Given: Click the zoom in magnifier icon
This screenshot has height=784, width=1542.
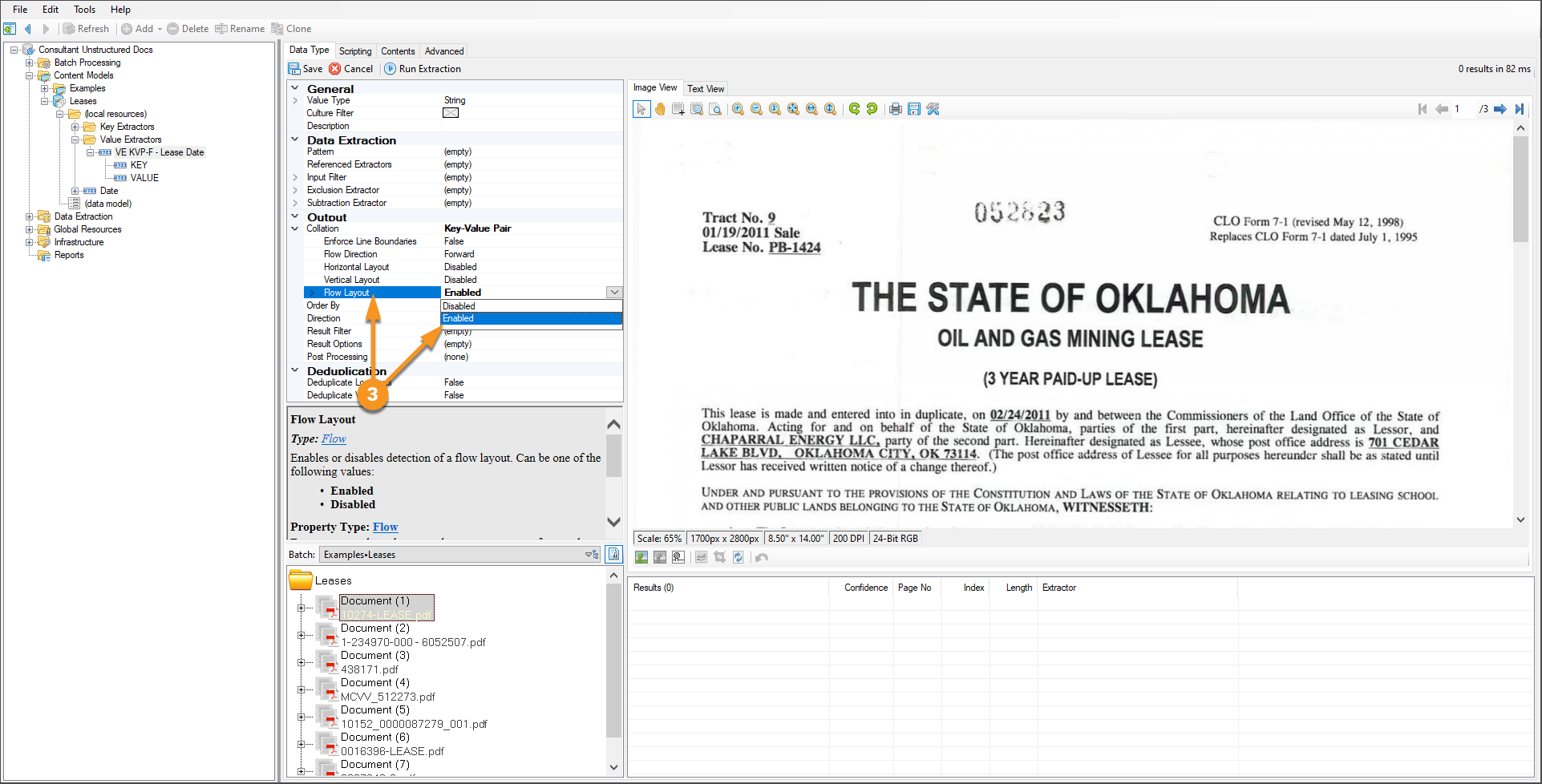Looking at the screenshot, I should 738,109.
